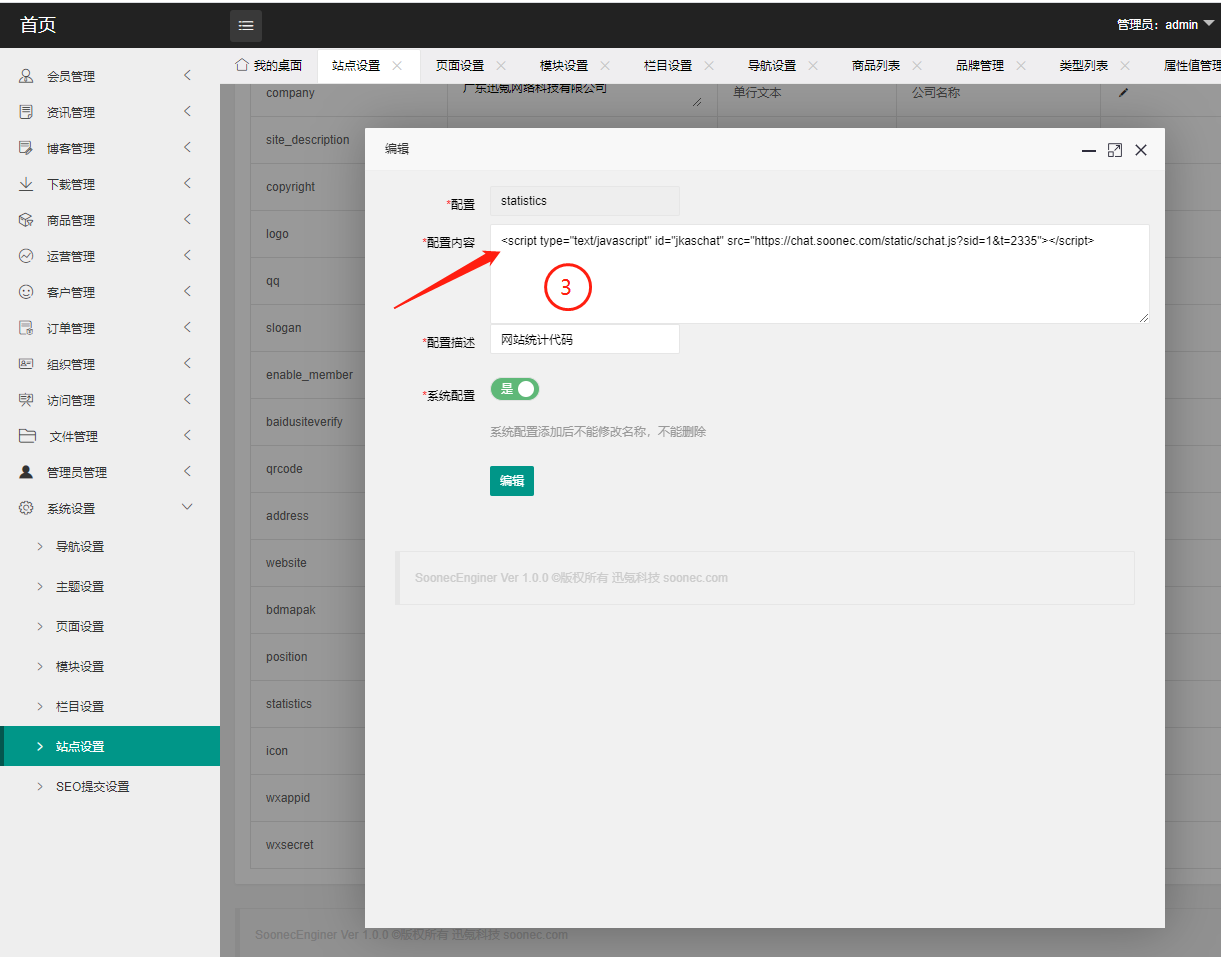1221x957 pixels.
Task: Close the 类型列表 tab with its X
Action: pos(1125,66)
